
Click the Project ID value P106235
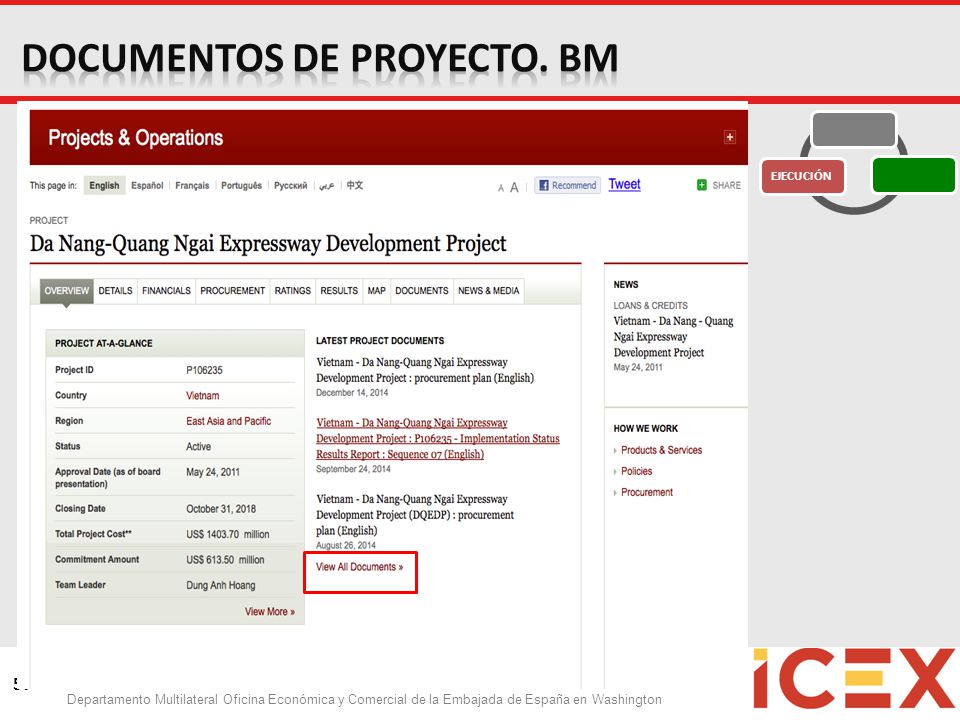pos(204,370)
